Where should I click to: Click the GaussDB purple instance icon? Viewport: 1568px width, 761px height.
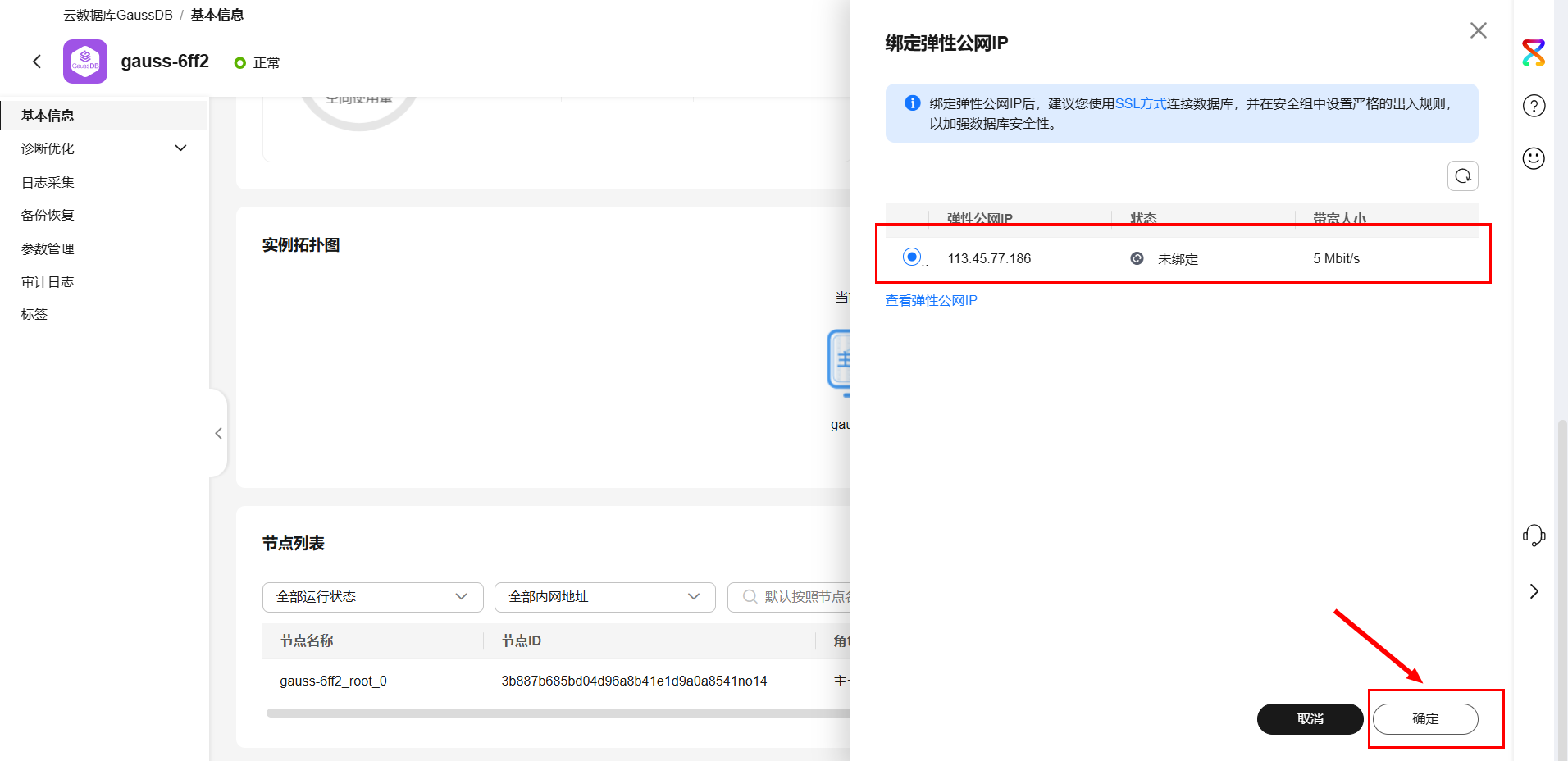click(85, 62)
